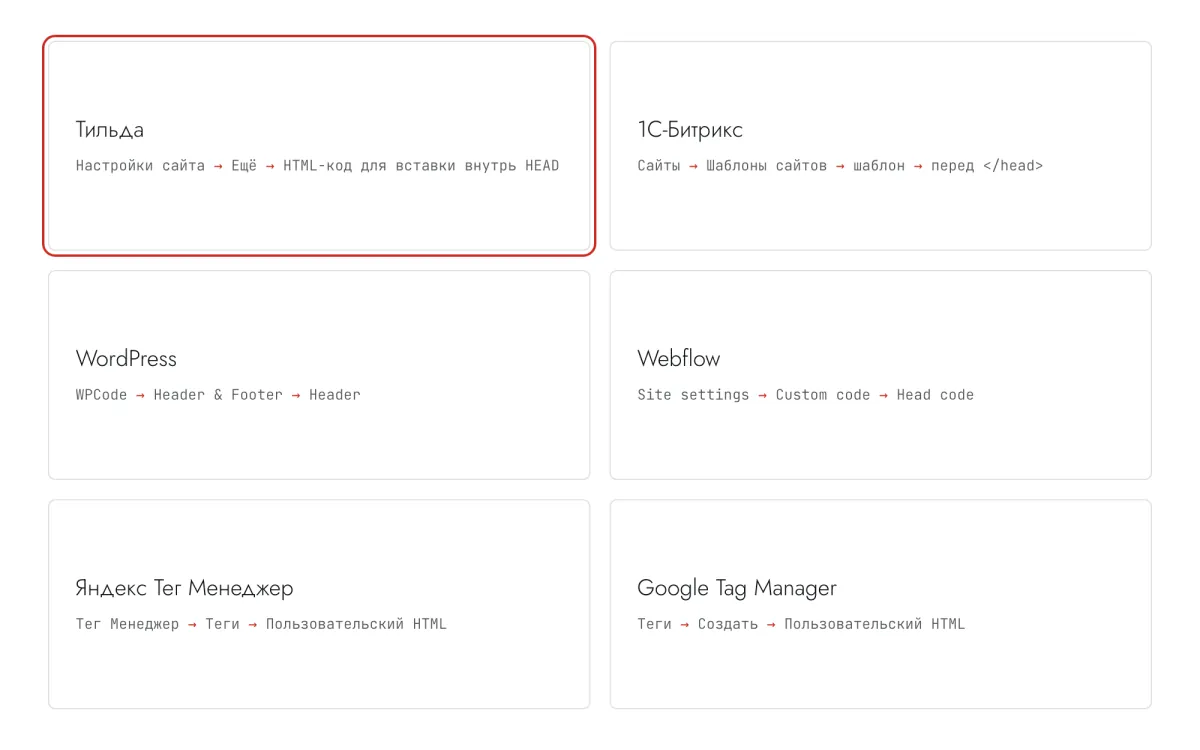This screenshot has height=750, width=1200.
Task: Open the Google Tag Manager card
Action: click(x=880, y=604)
